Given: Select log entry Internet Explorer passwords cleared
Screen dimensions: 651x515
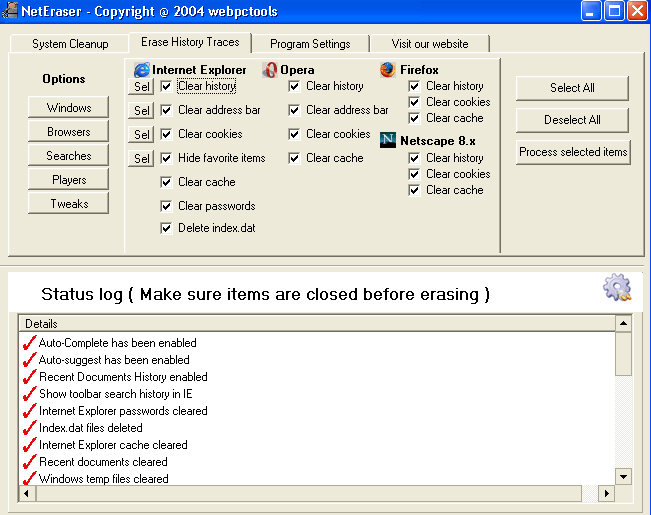Looking at the screenshot, I should coord(123,411).
